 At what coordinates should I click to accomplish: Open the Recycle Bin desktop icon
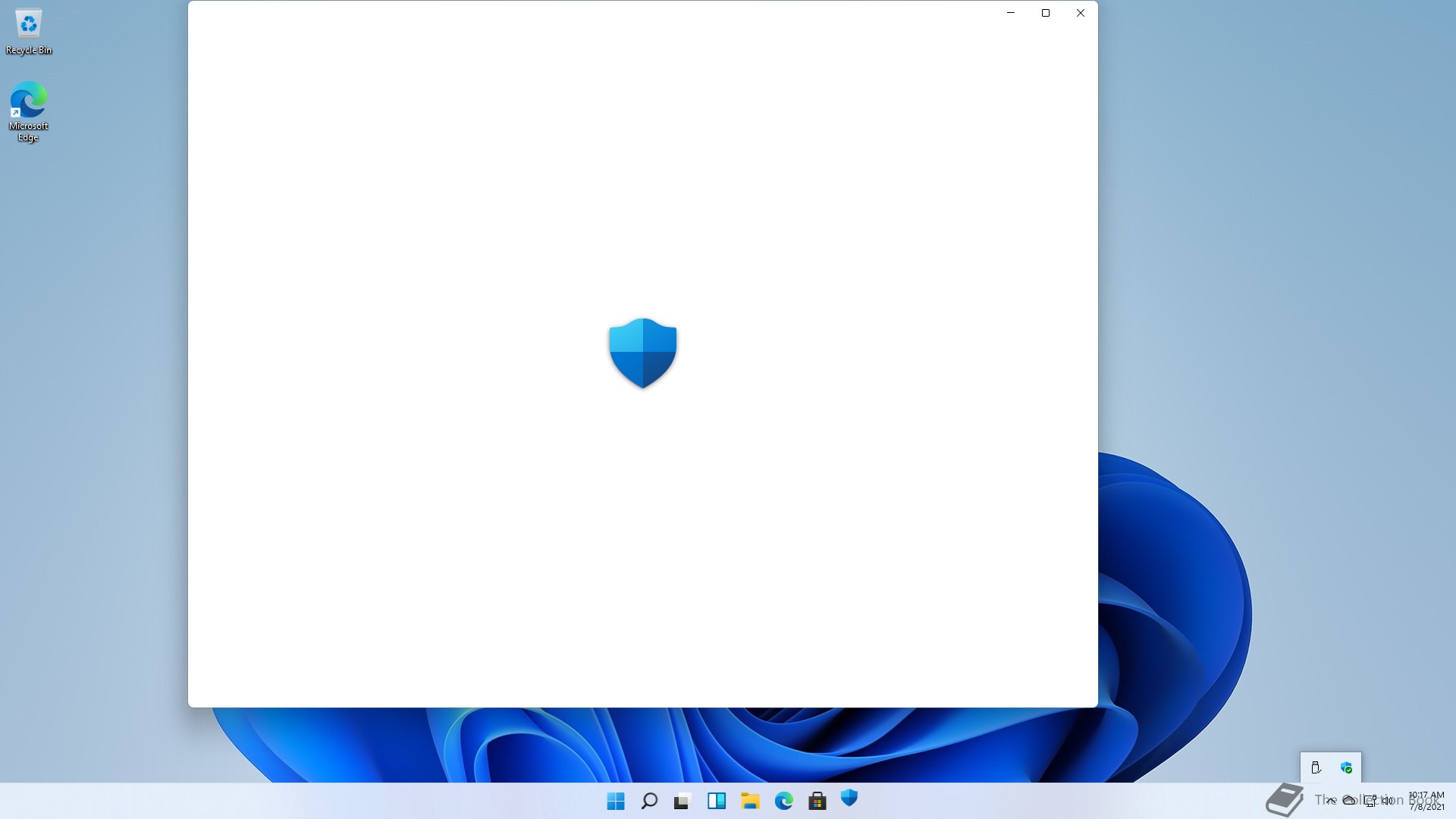click(x=29, y=32)
